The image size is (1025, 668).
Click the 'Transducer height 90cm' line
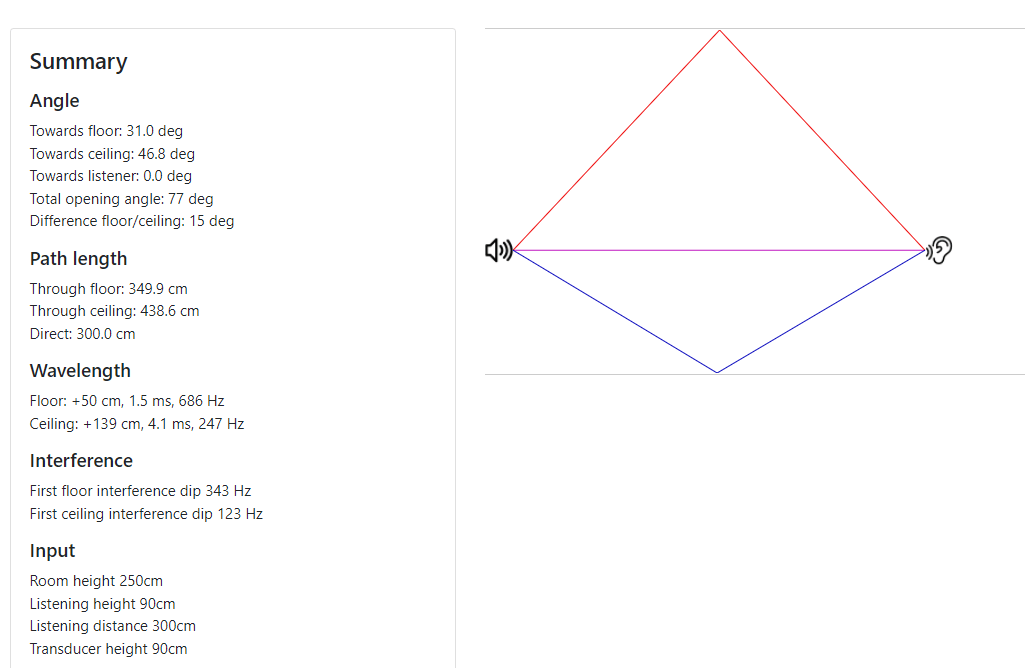point(109,649)
